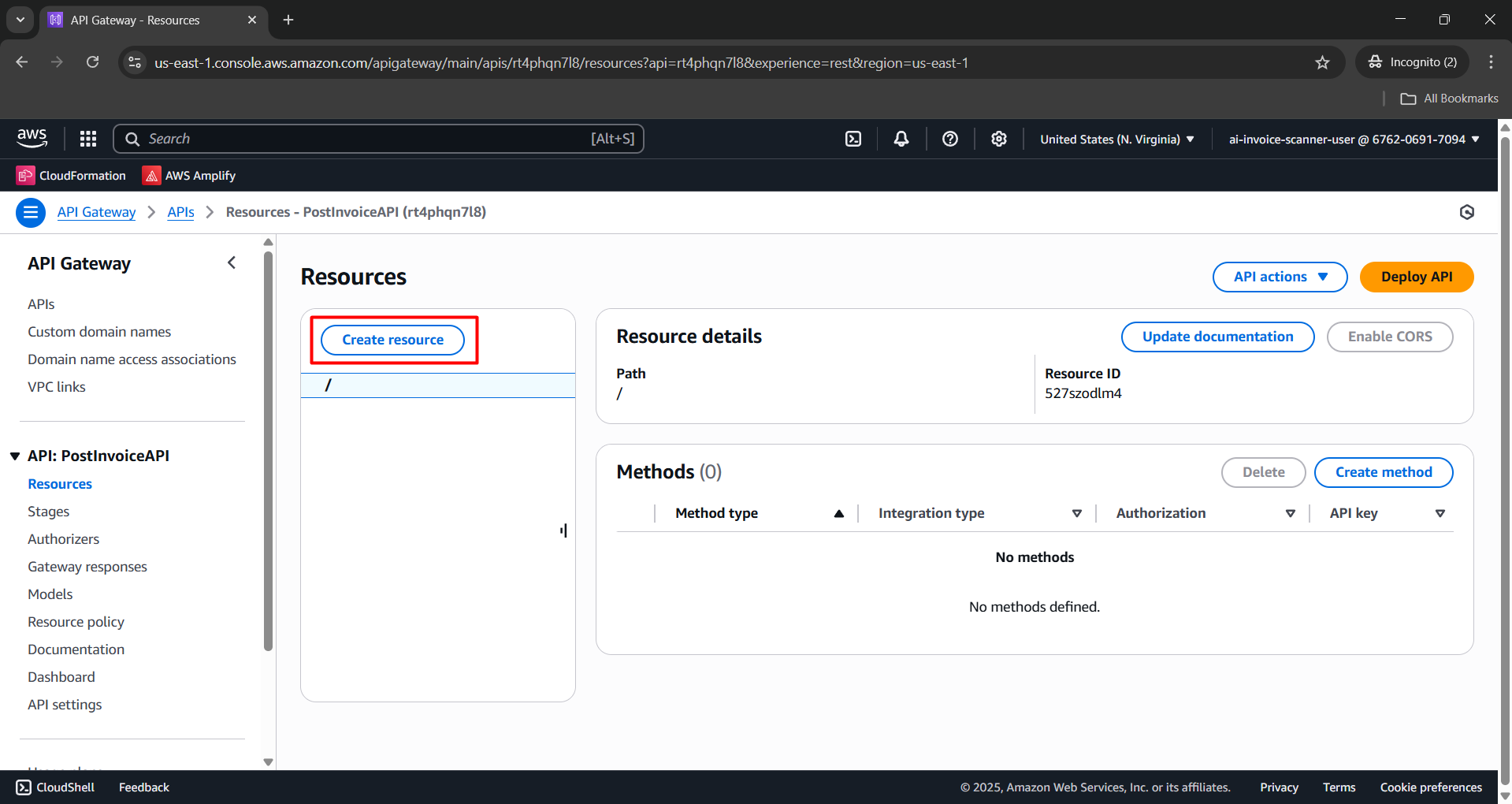The height and width of the screenshot is (804, 1512).
Task: Click the Create method button
Action: [1383, 471]
